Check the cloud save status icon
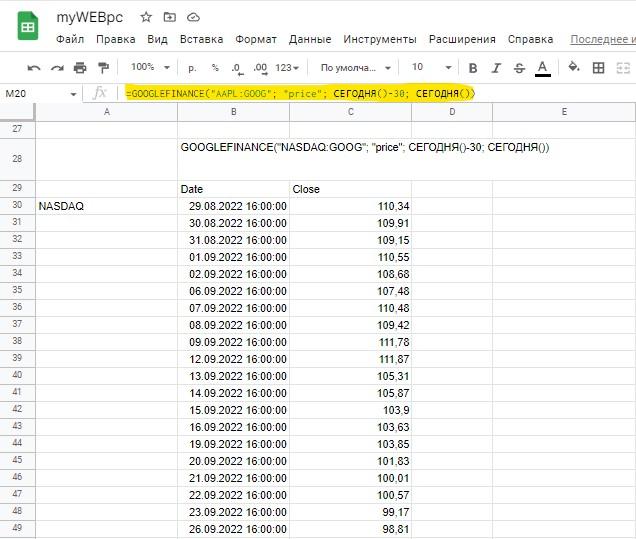 coord(193,17)
